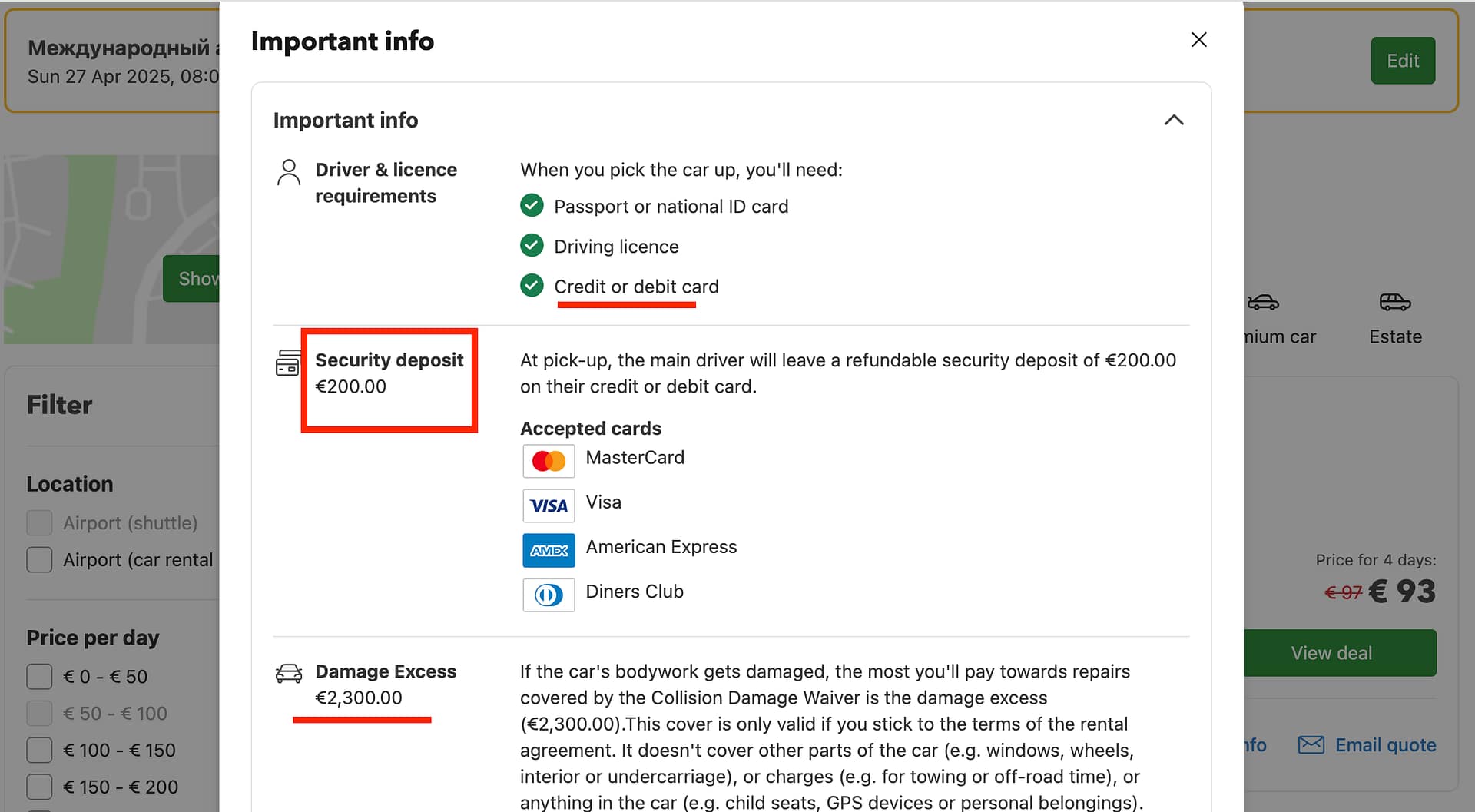The height and width of the screenshot is (812, 1475).
Task: Click the MasterCard logo icon
Action: click(549, 461)
